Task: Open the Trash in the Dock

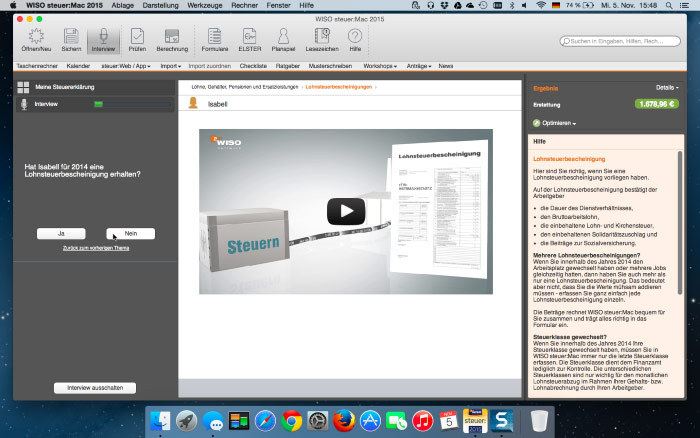Action: point(539,421)
